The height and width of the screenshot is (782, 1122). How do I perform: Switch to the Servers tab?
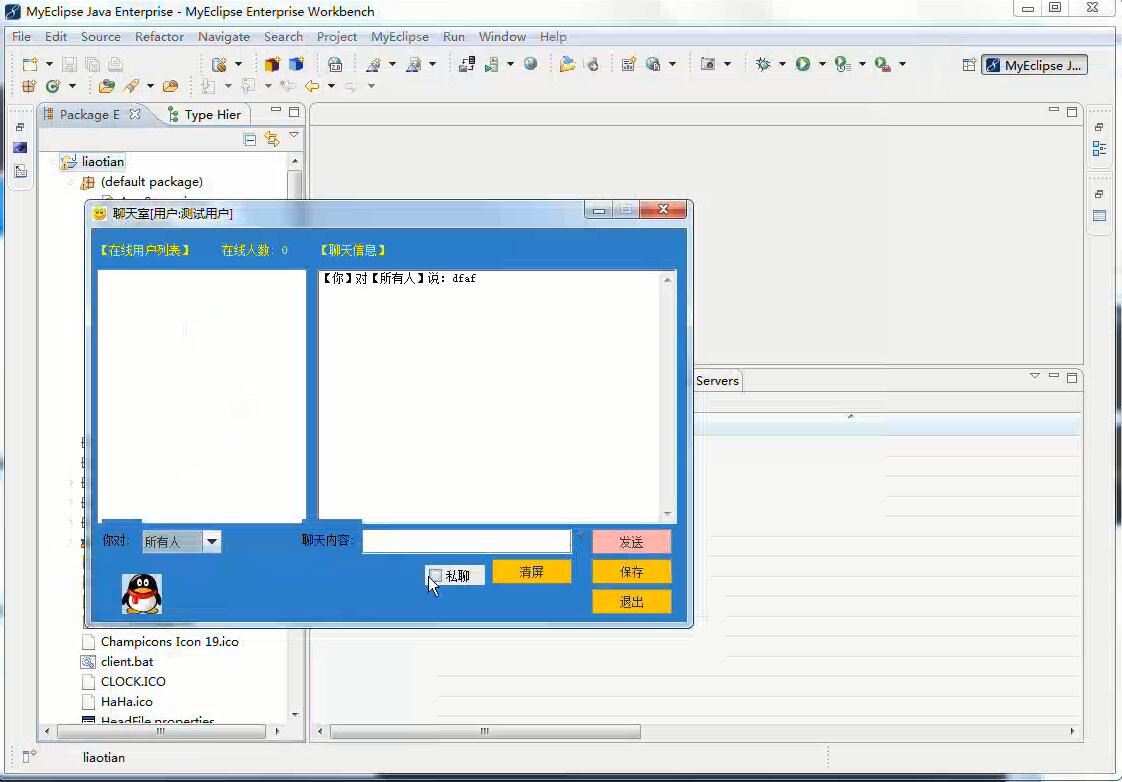(x=717, y=381)
